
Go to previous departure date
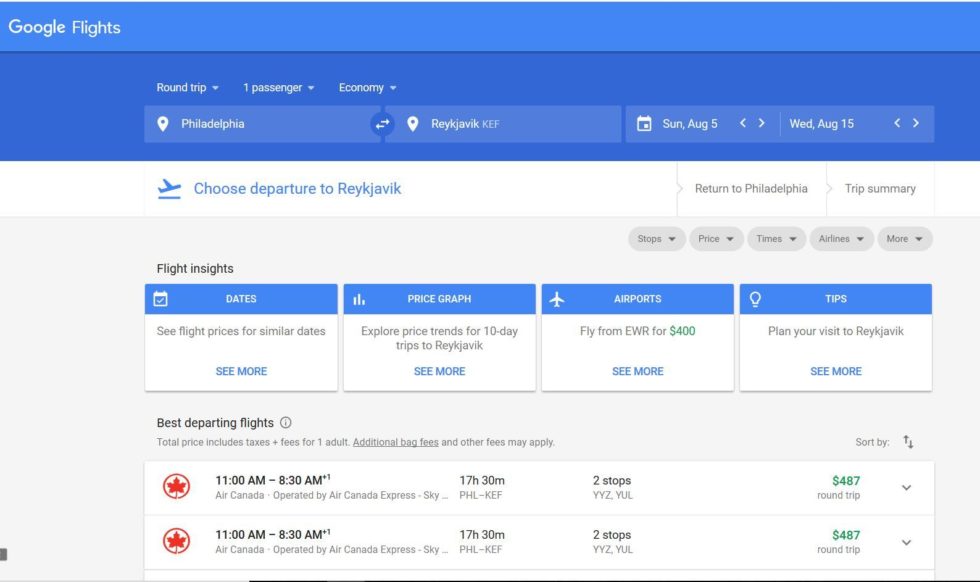[742, 123]
